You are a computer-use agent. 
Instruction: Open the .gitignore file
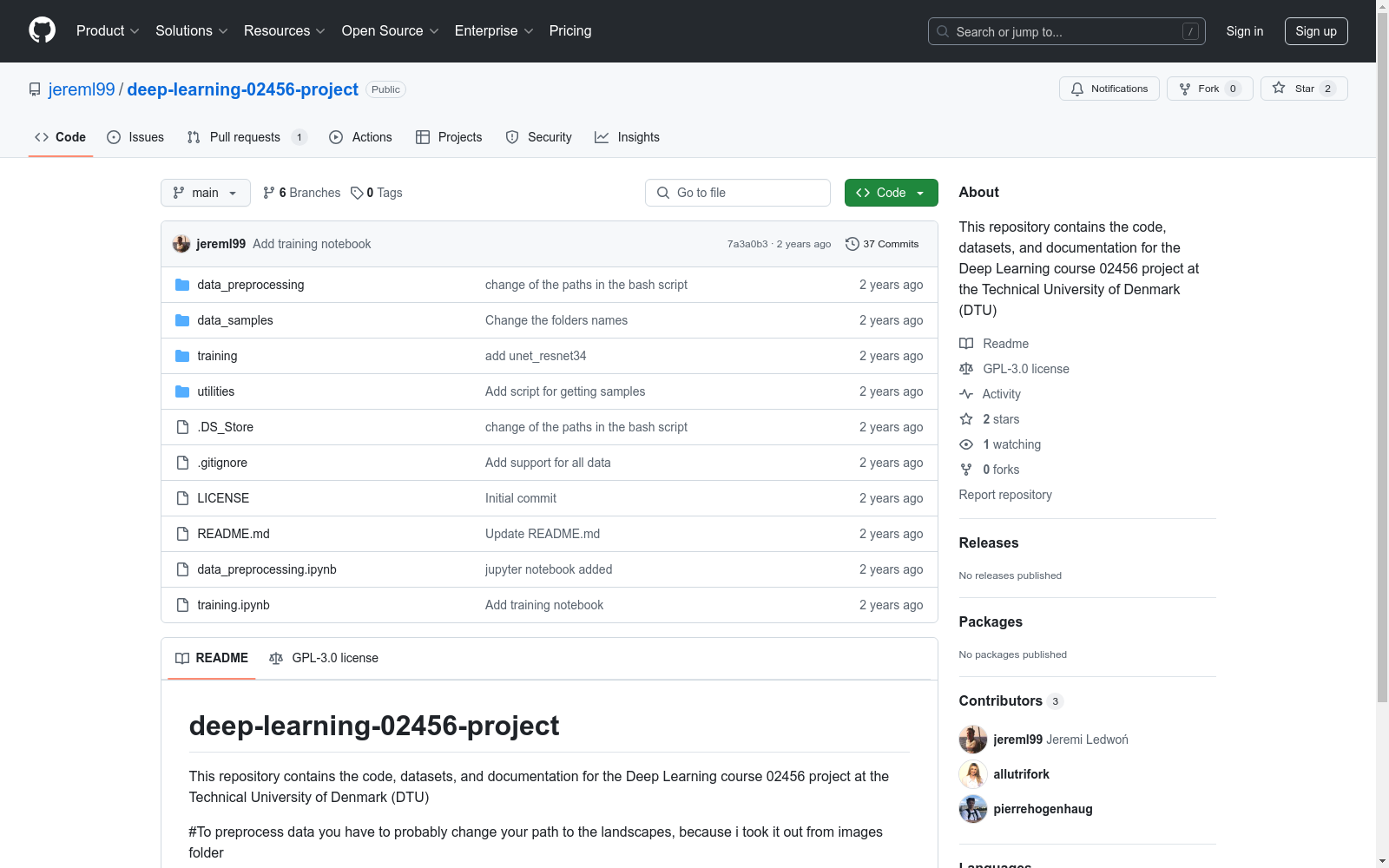222,463
